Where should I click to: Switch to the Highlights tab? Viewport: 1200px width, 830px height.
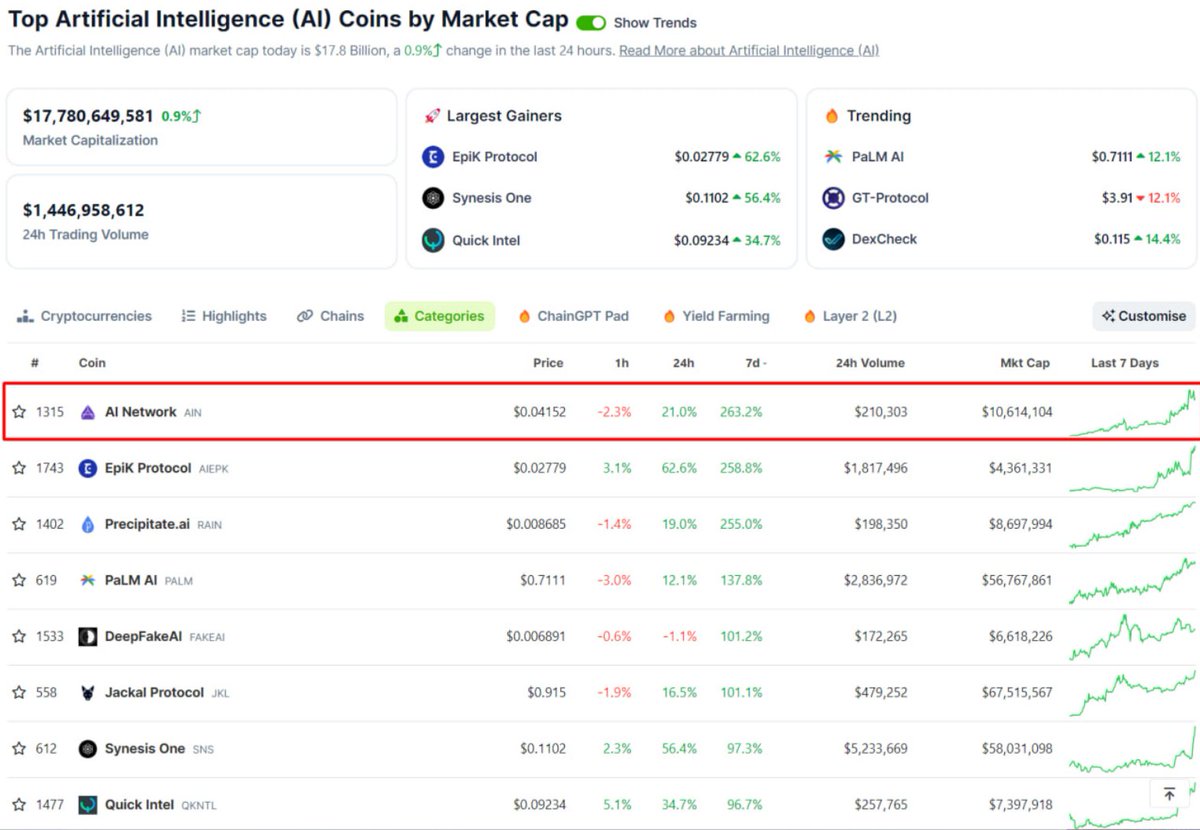223,316
